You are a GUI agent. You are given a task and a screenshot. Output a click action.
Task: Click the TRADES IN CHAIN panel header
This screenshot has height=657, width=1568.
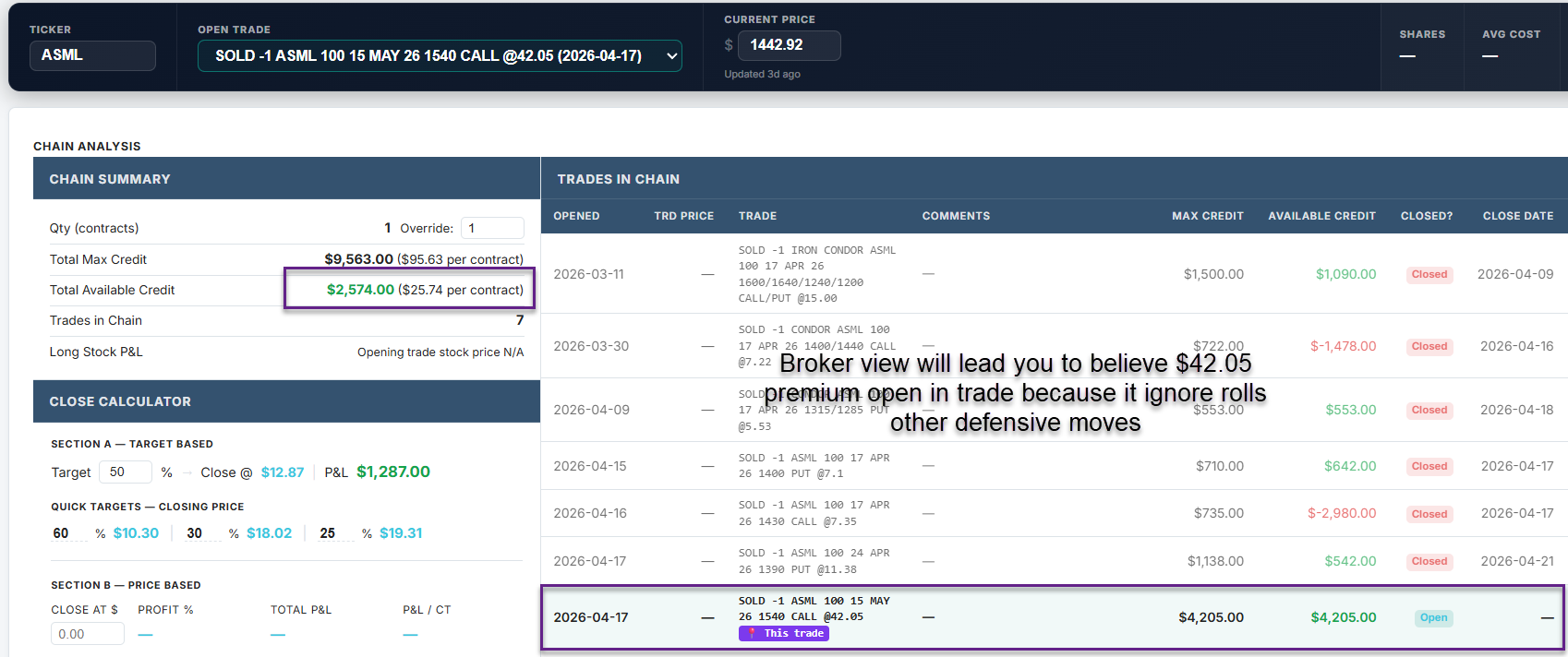pos(1054,178)
